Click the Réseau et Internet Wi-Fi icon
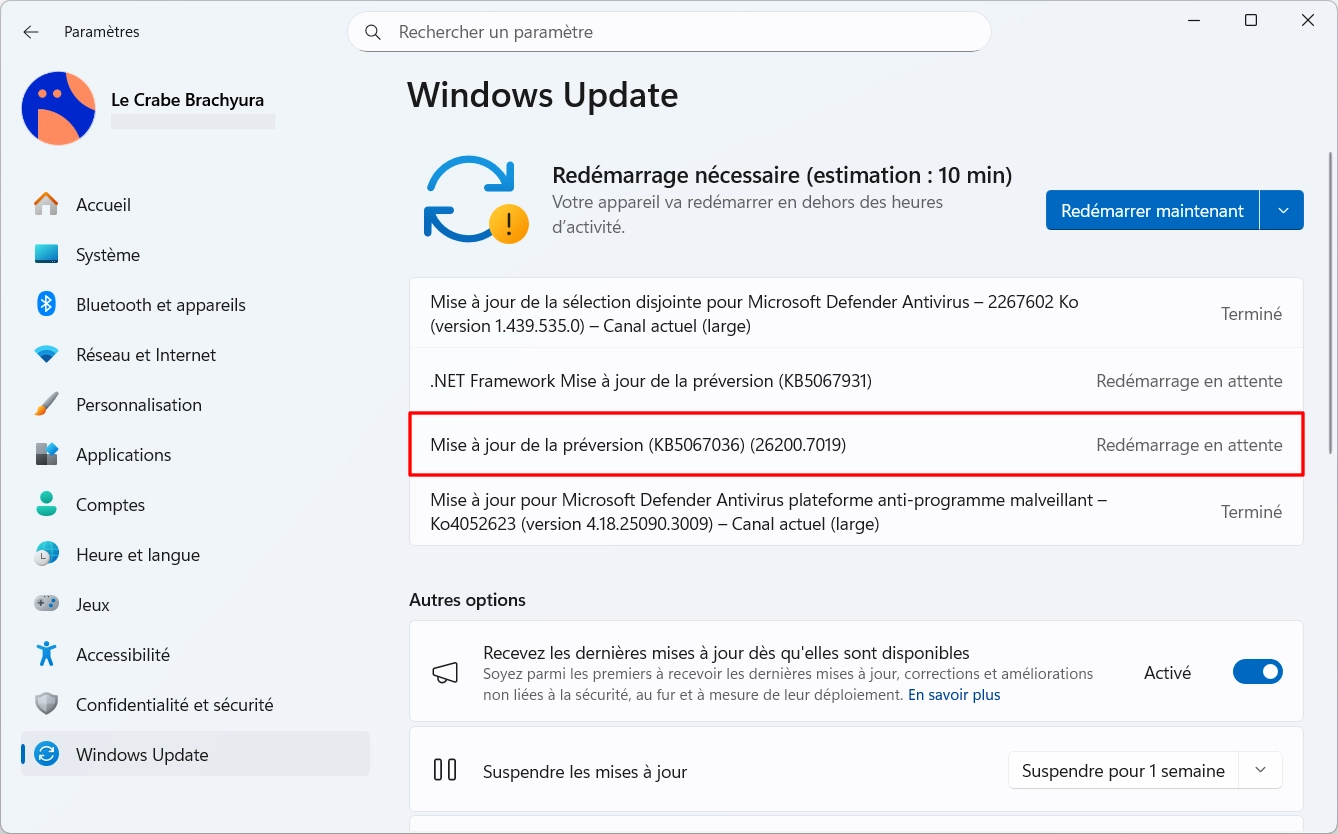The image size is (1338, 834). (x=46, y=354)
